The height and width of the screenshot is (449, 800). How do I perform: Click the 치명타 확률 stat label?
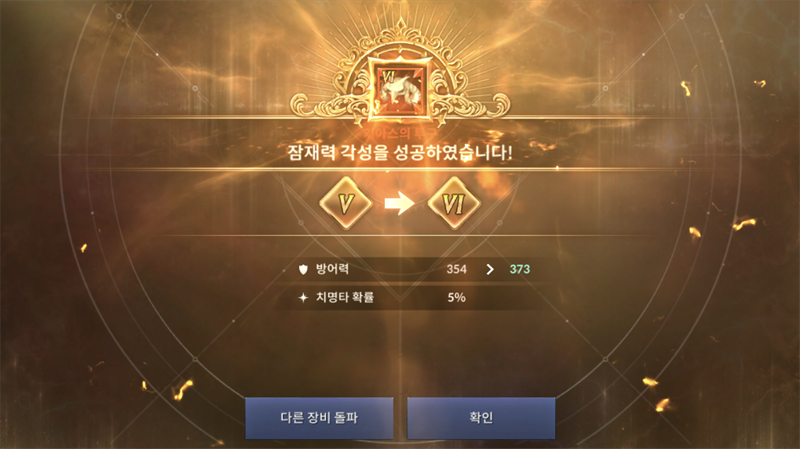345,297
